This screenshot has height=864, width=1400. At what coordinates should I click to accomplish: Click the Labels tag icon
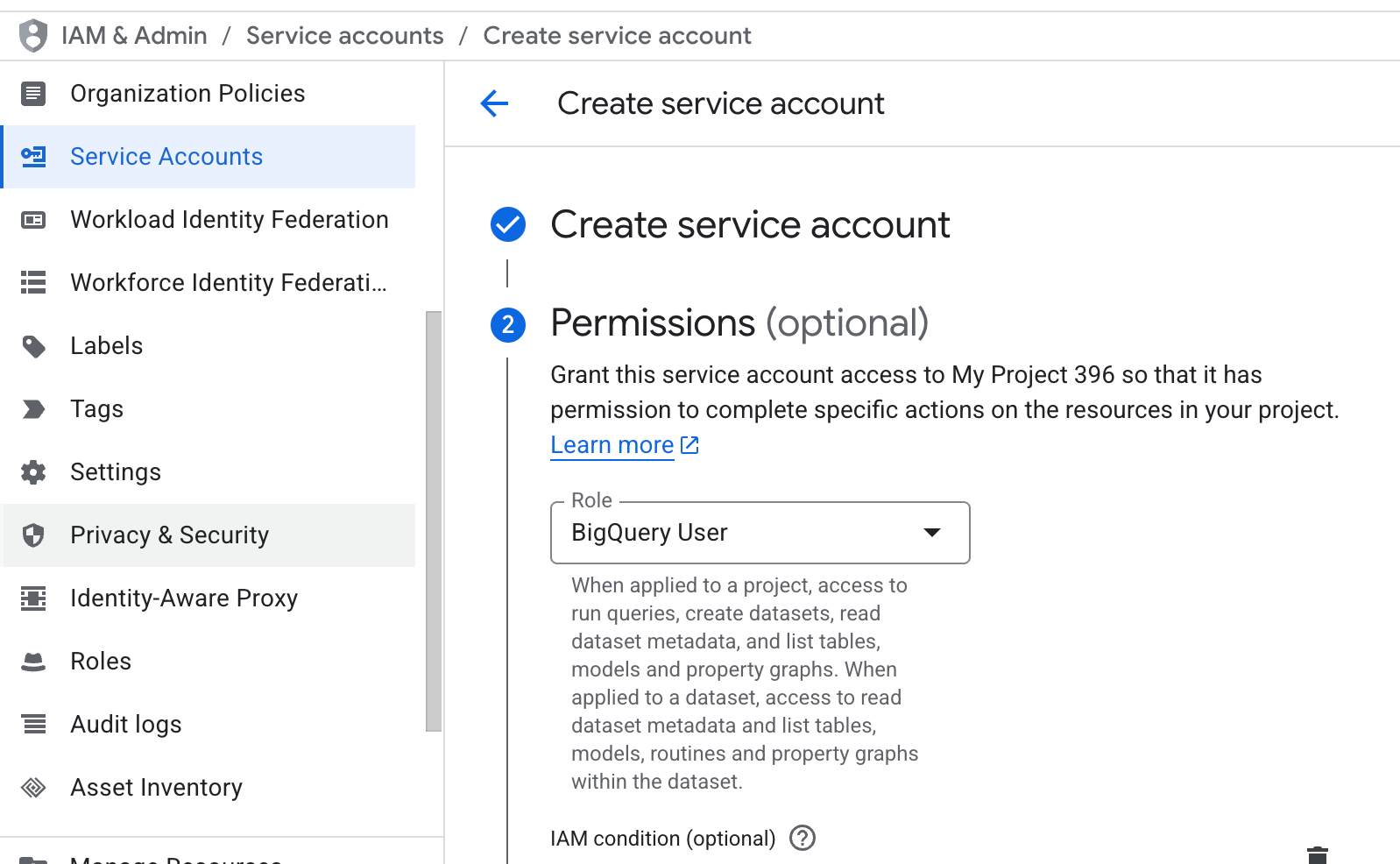click(33, 346)
